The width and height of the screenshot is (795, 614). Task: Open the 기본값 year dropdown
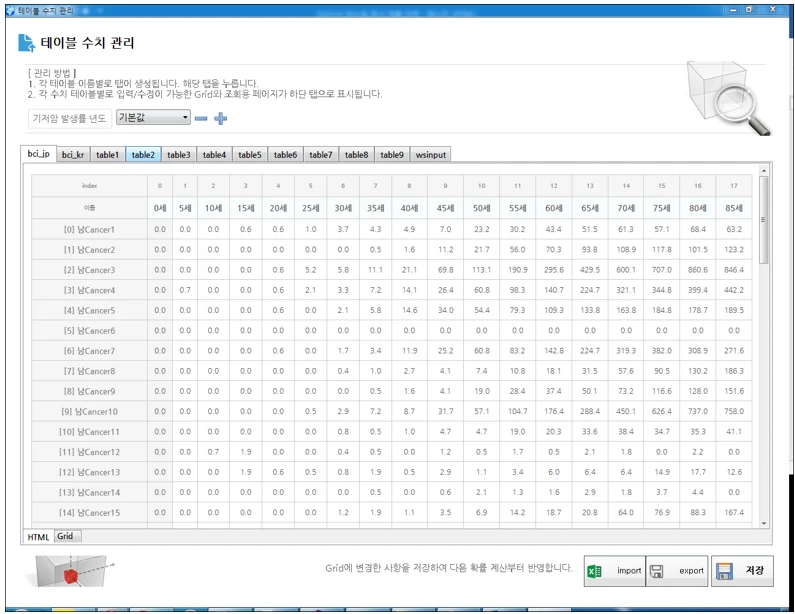click(x=154, y=118)
